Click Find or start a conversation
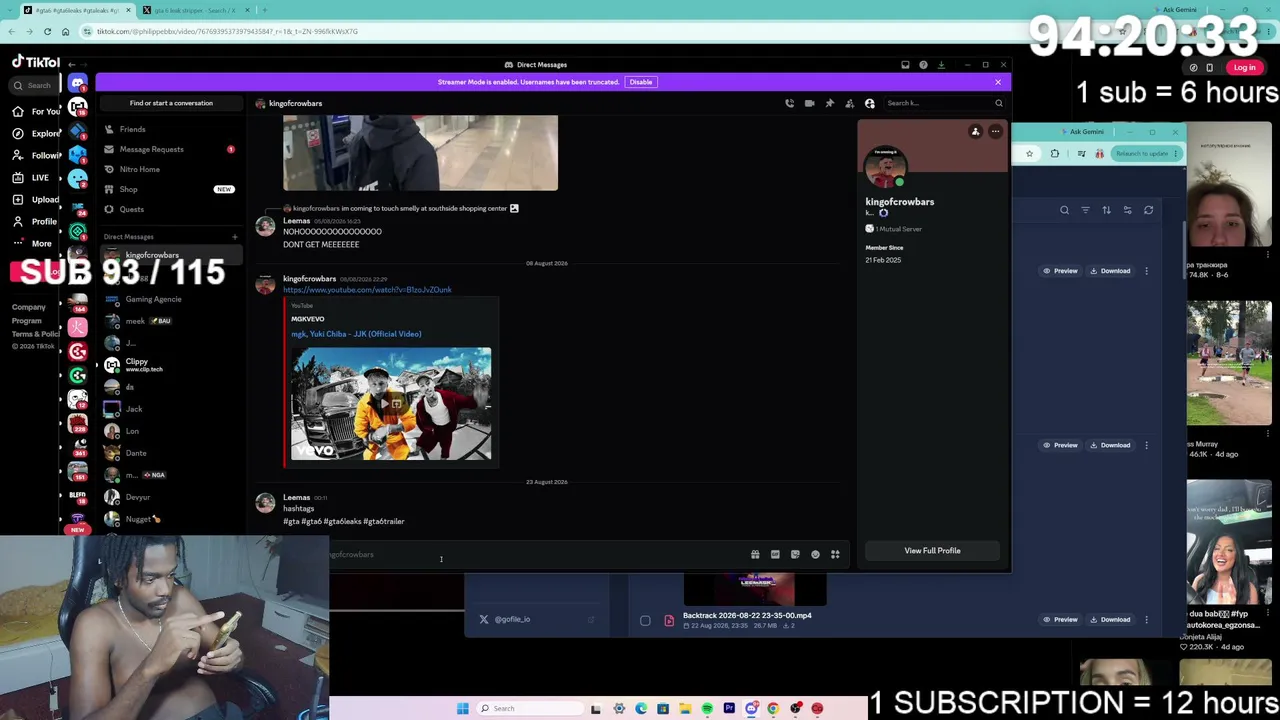 click(x=171, y=103)
